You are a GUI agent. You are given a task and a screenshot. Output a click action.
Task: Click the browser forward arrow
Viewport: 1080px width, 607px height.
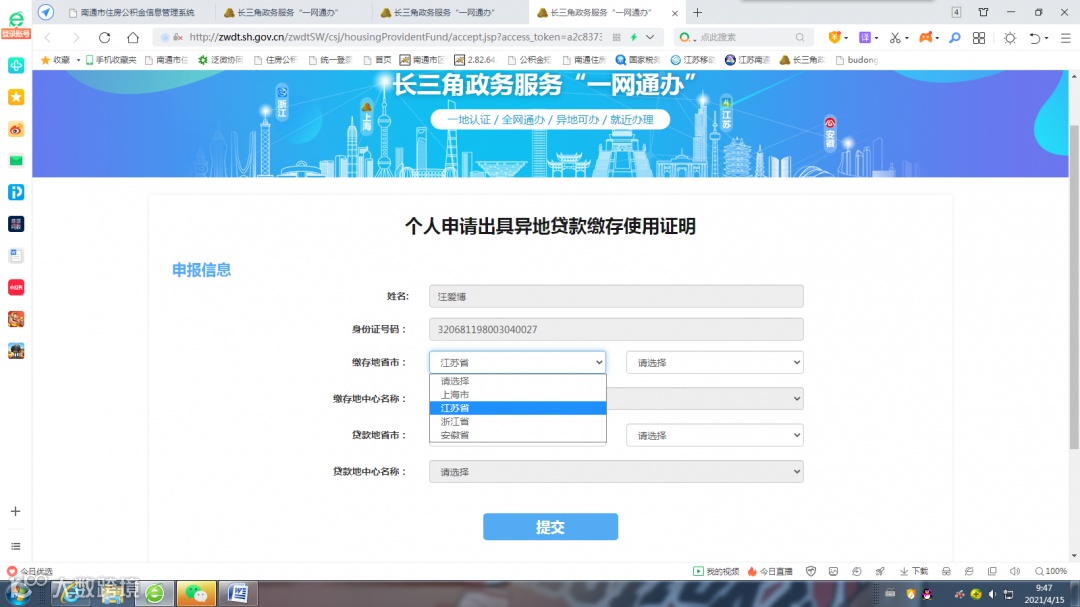76,37
